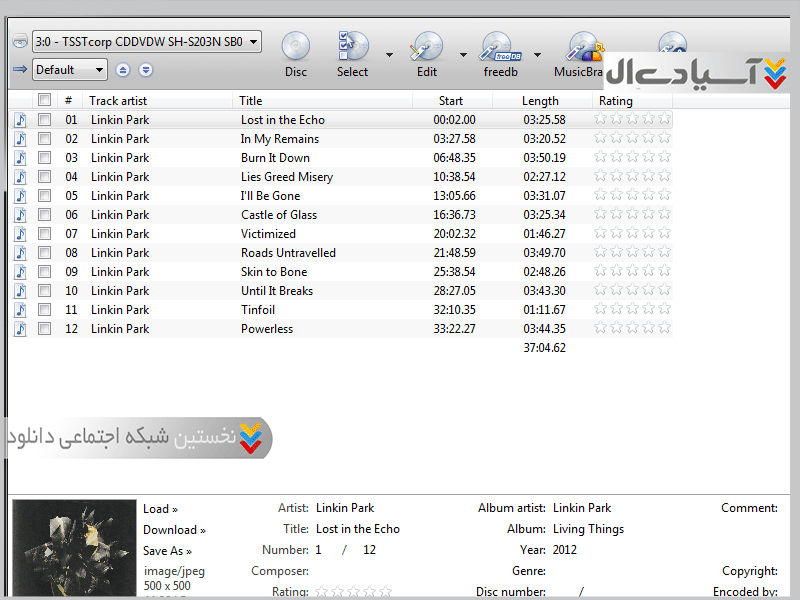800x600 pixels.
Task: Sort by the Title column header
Action: tap(251, 100)
